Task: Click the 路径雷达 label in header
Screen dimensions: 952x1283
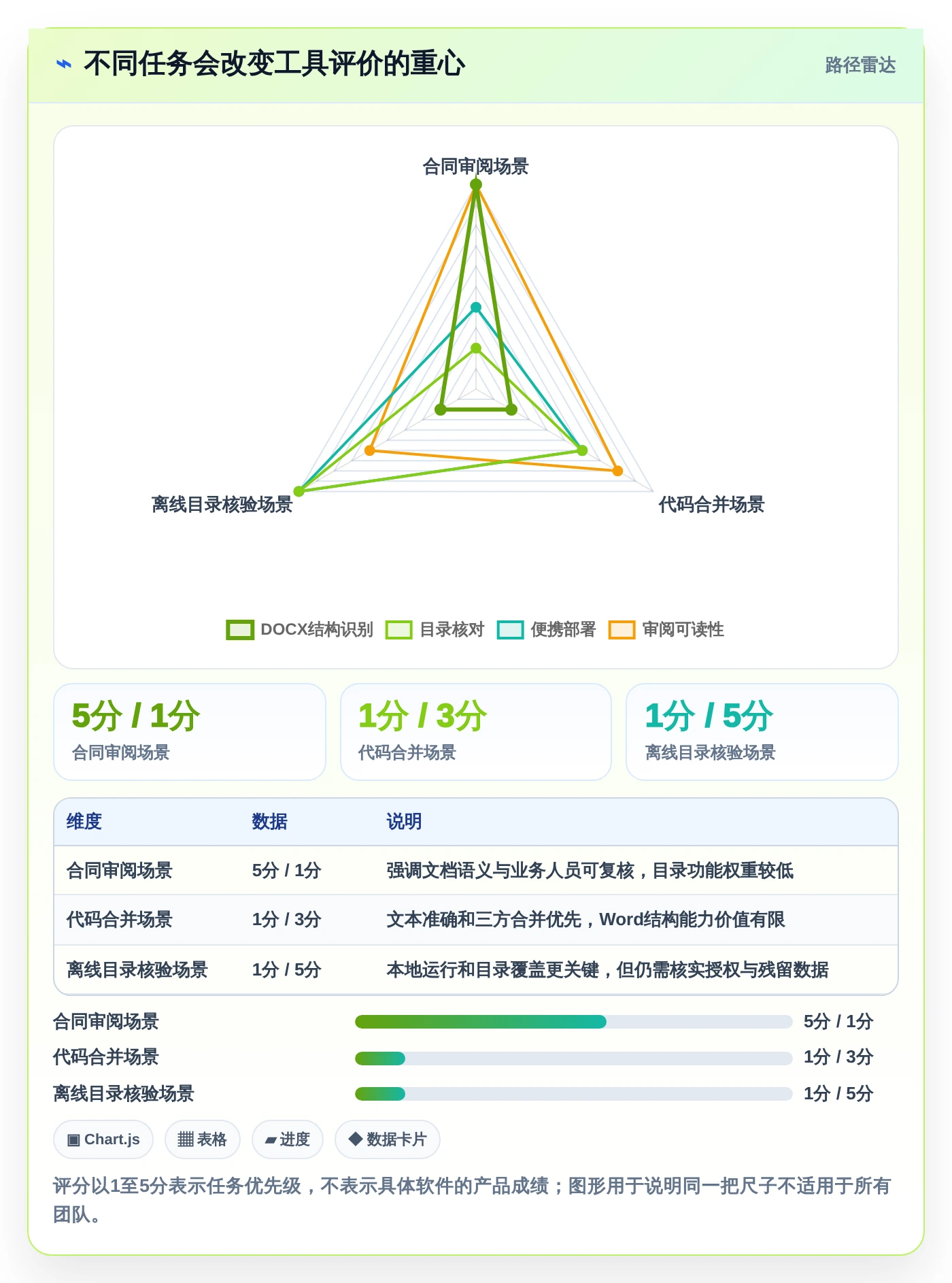Action: (x=860, y=65)
